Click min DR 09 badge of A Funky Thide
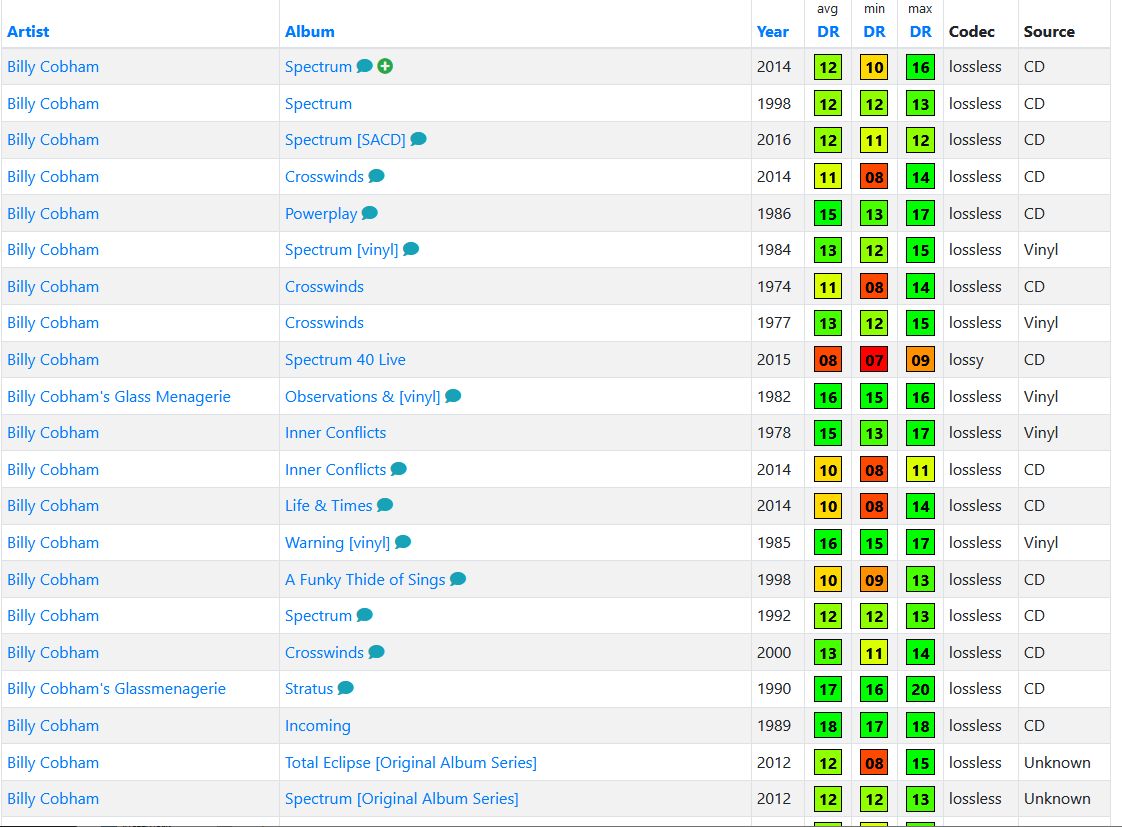The width and height of the screenshot is (1122, 827). 874,579
